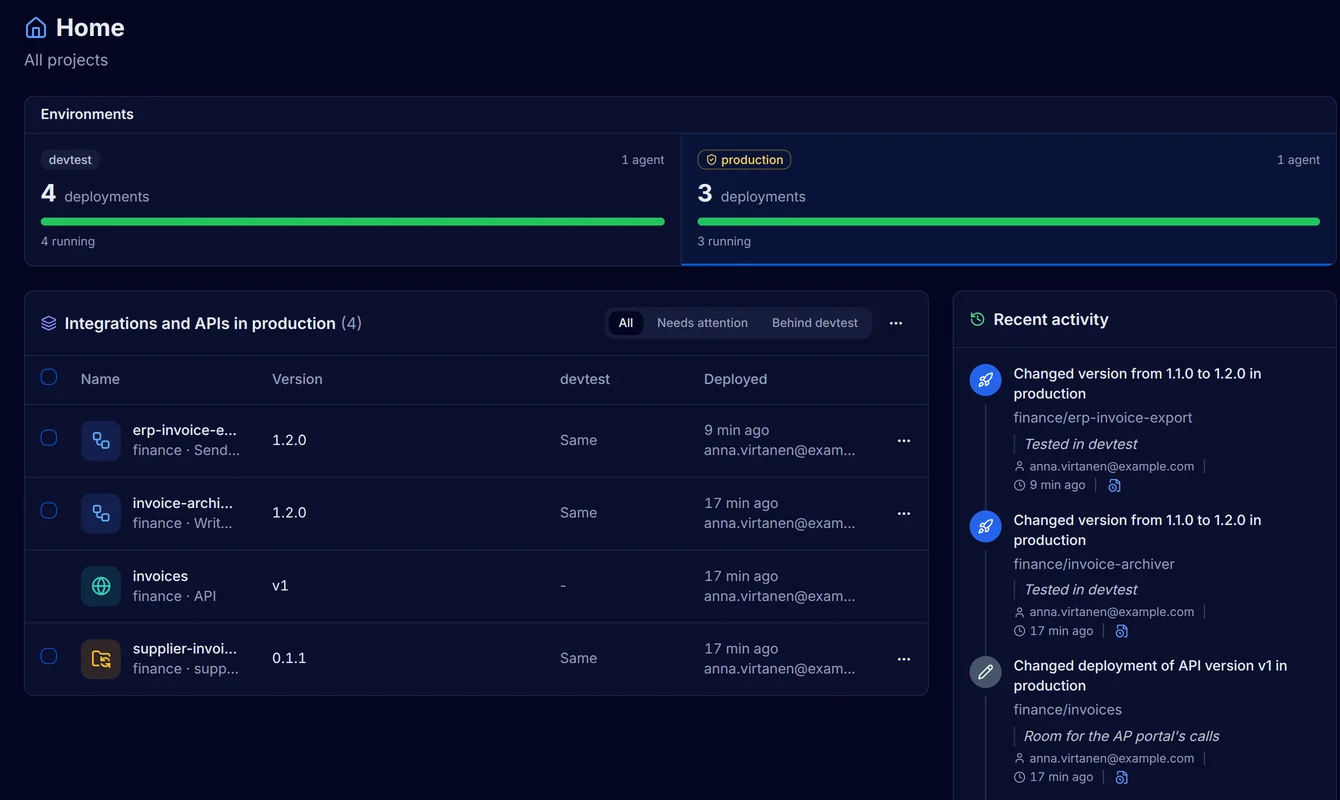Click the globe icon for invoices API
Image resolution: width=1340 pixels, height=800 pixels.
pyautogui.click(x=101, y=586)
